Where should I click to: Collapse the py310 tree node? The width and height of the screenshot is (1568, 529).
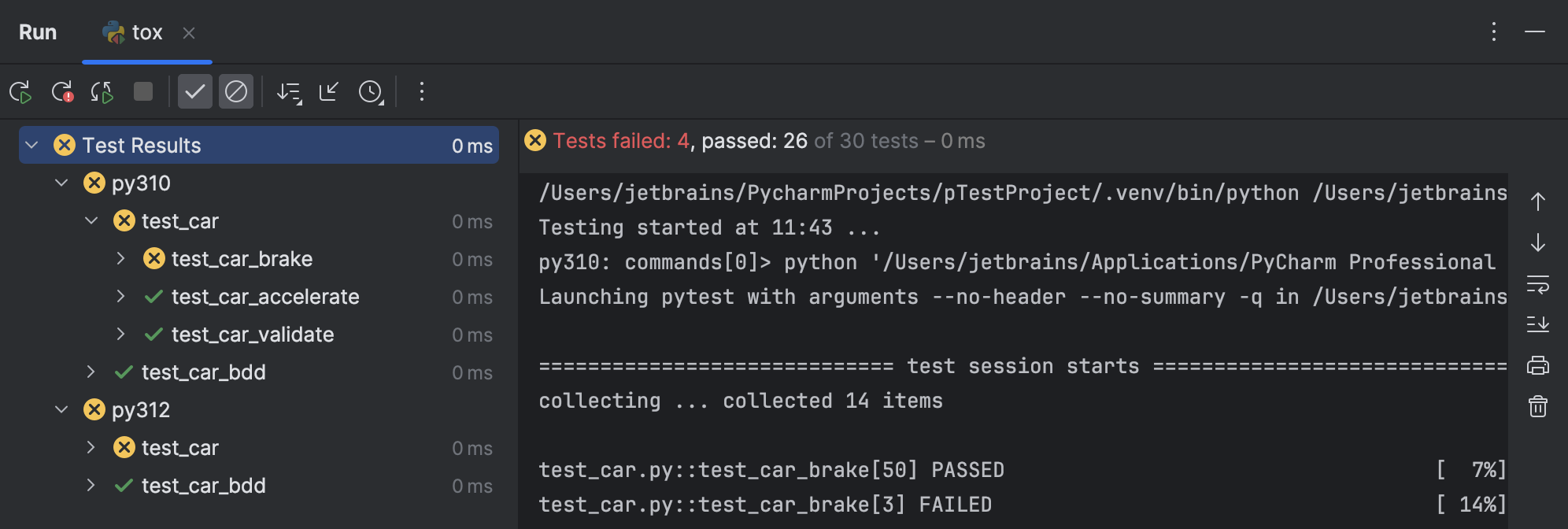61,183
